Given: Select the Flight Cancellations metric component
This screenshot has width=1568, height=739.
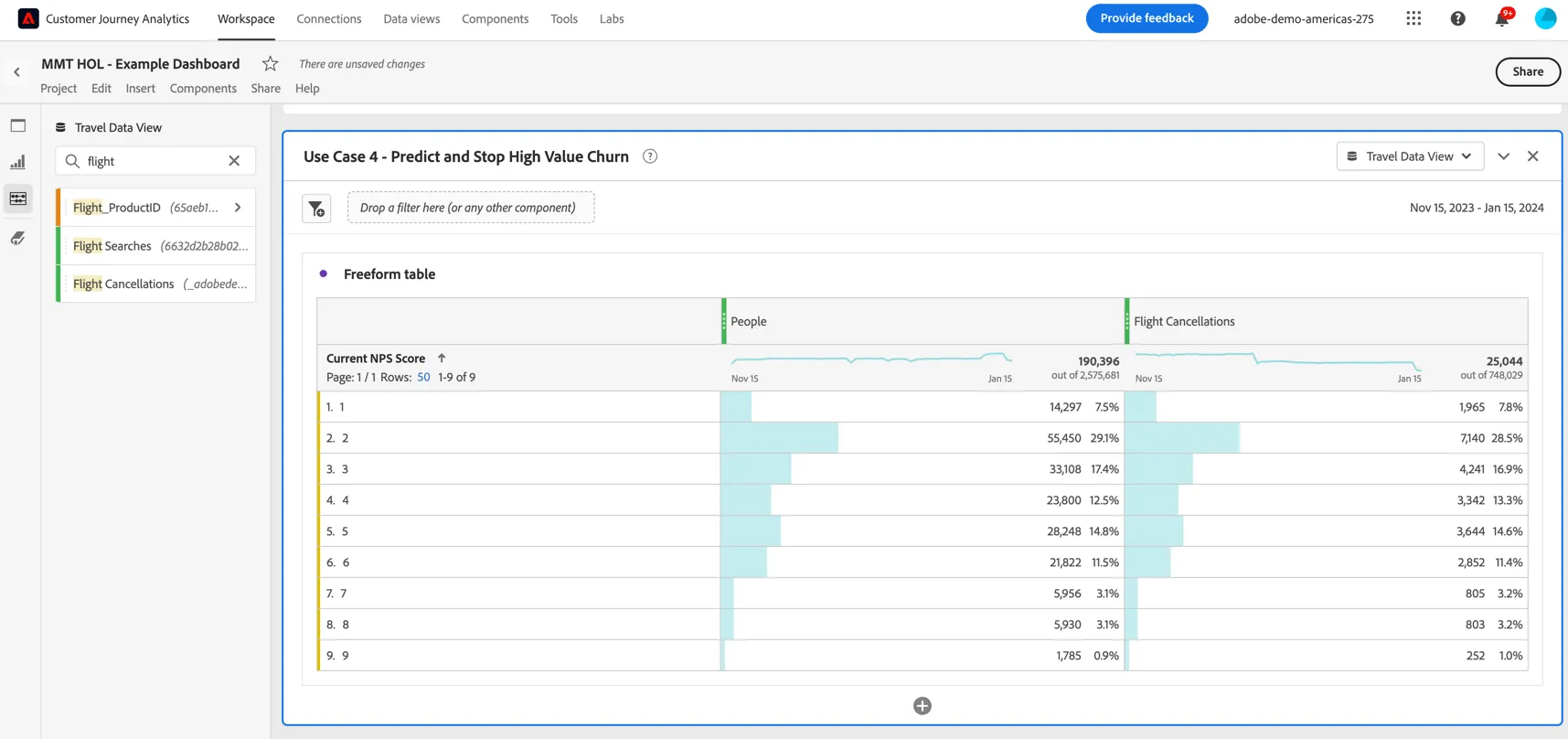Looking at the screenshot, I should click(x=156, y=284).
